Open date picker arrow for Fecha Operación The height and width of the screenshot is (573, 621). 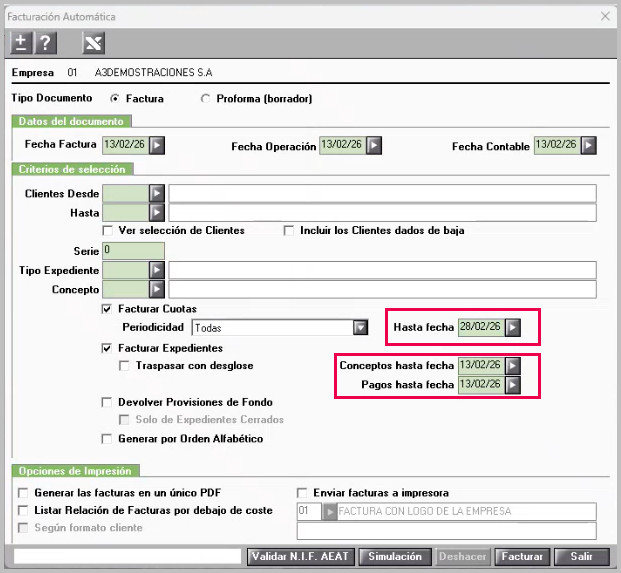(374, 145)
